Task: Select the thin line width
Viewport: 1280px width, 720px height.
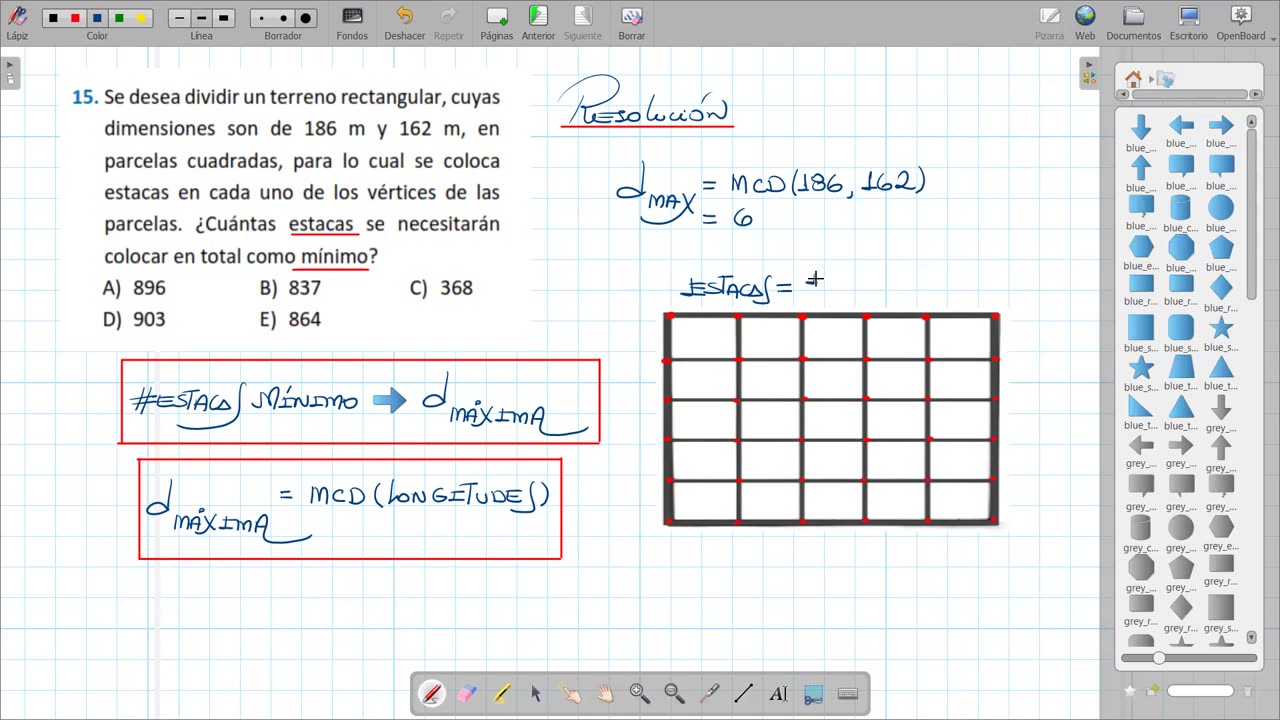Action: [x=179, y=18]
